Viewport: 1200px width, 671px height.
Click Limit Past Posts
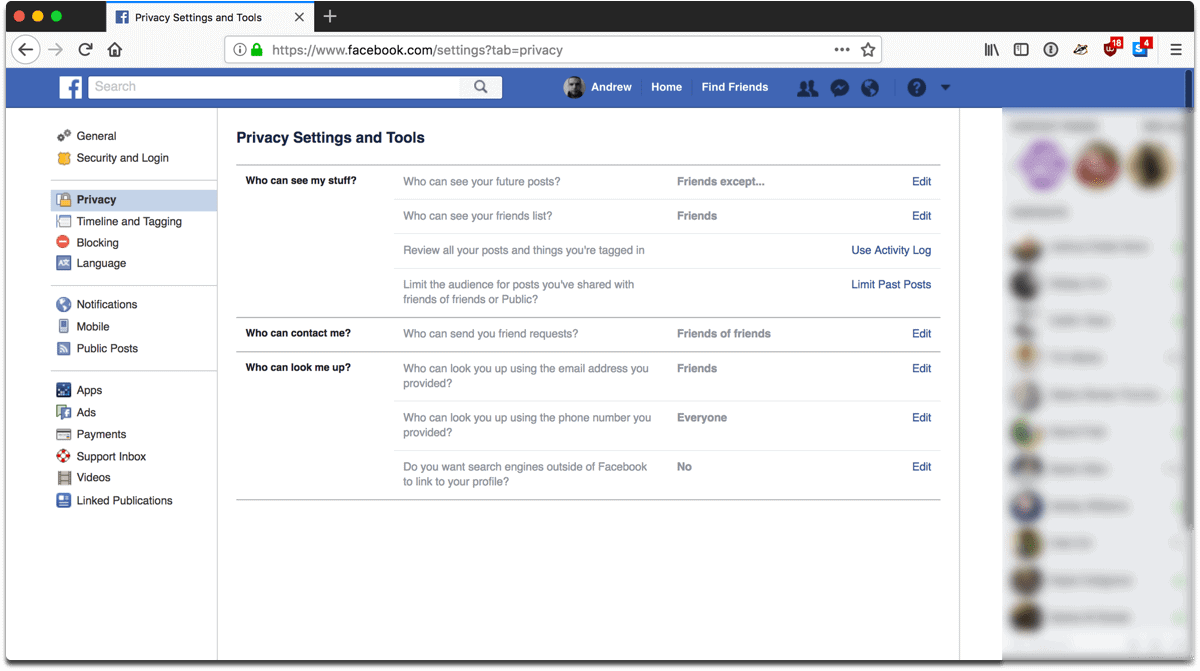click(x=891, y=285)
